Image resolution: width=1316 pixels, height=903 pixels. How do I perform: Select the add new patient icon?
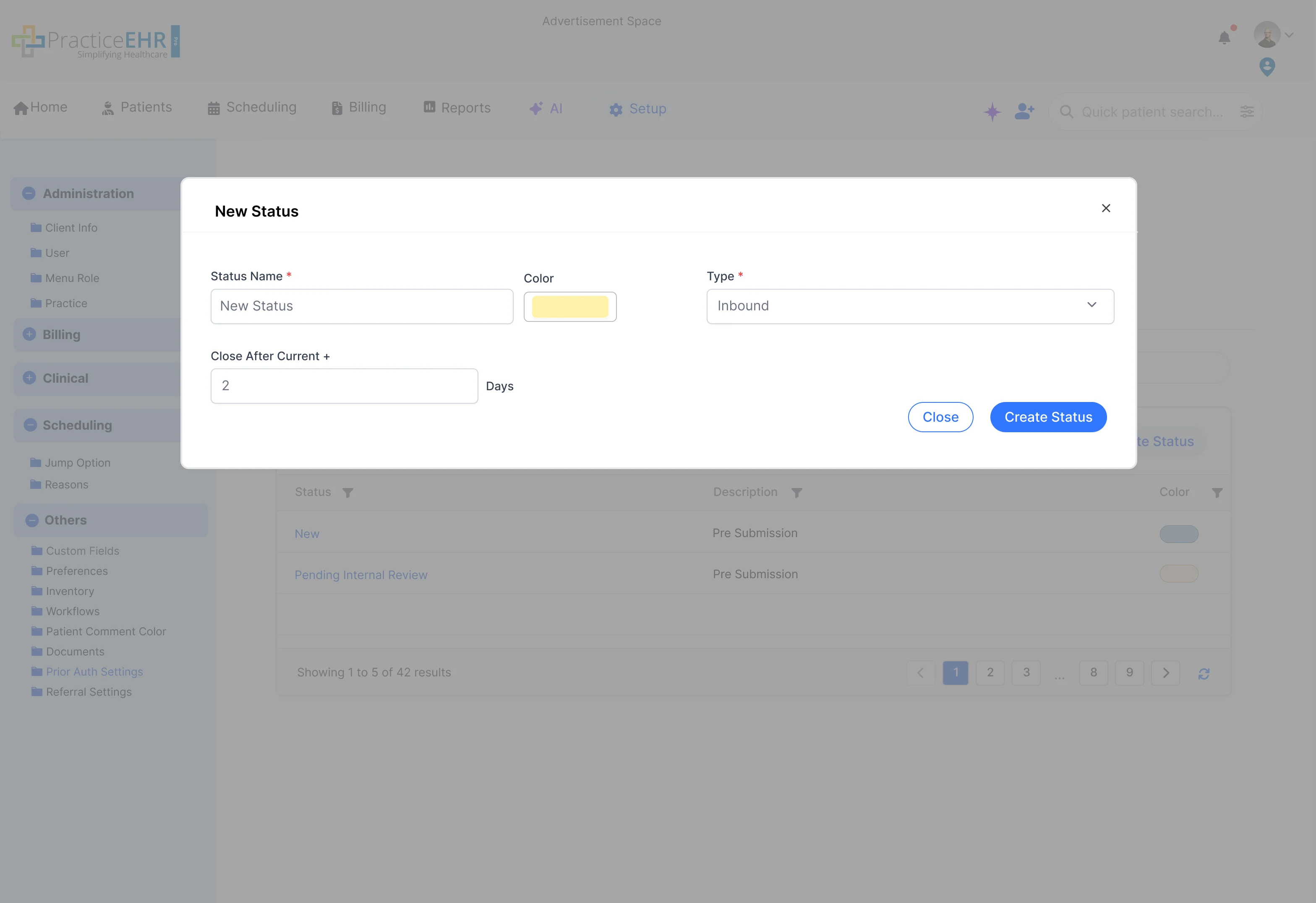click(1024, 112)
